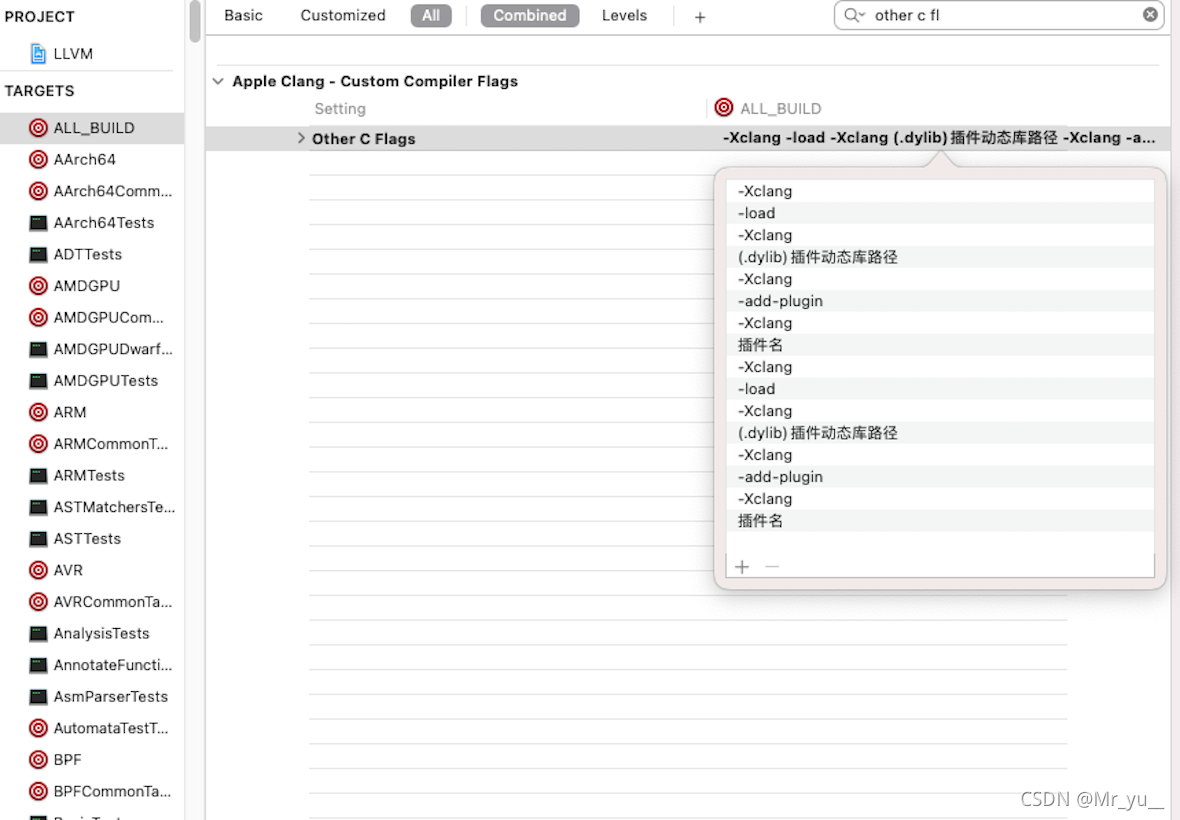This screenshot has width=1180, height=820.
Task: Clear the search field with X button
Action: tap(1150, 14)
